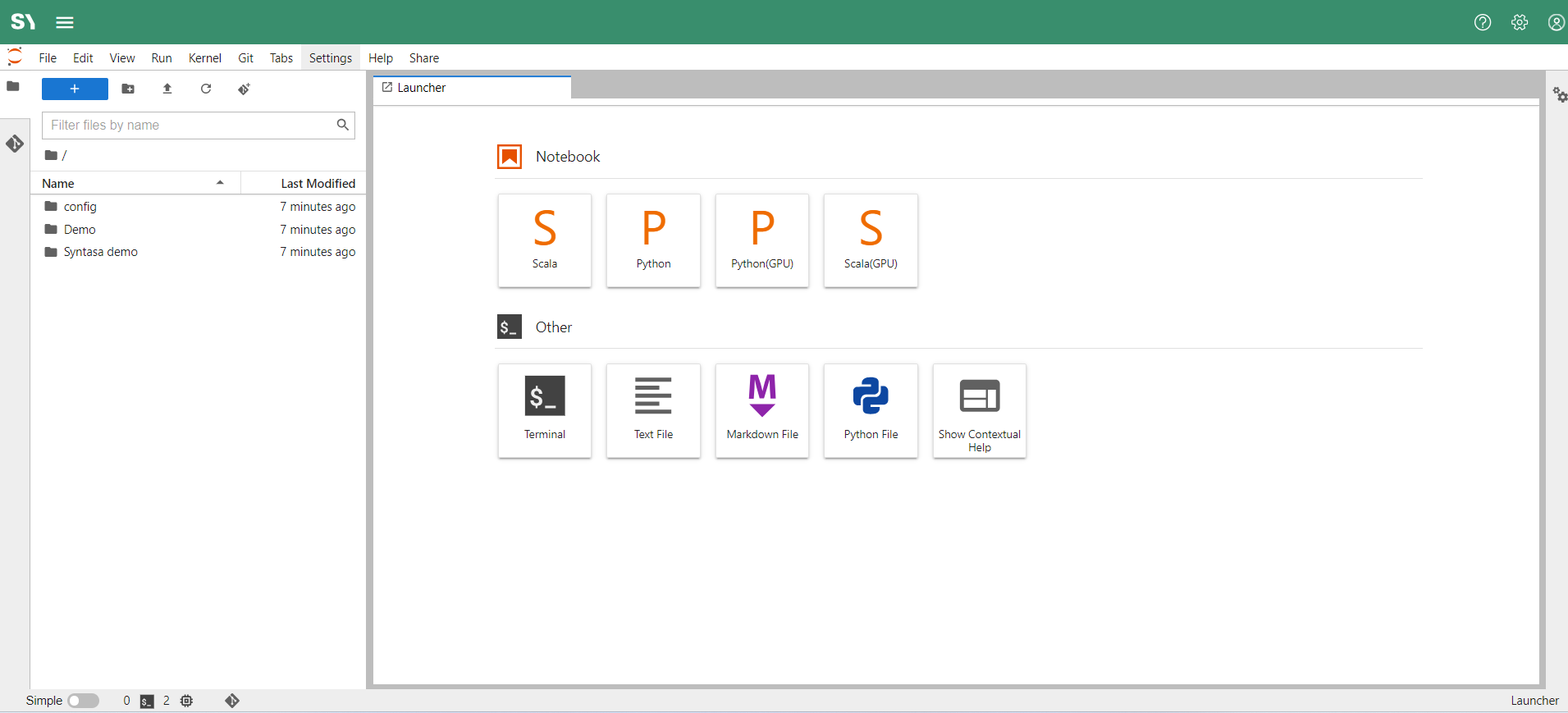Toggle the Simple interface mode switch
Screen dimensions: 1568x713
pyautogui.click(x=83, y=701)
